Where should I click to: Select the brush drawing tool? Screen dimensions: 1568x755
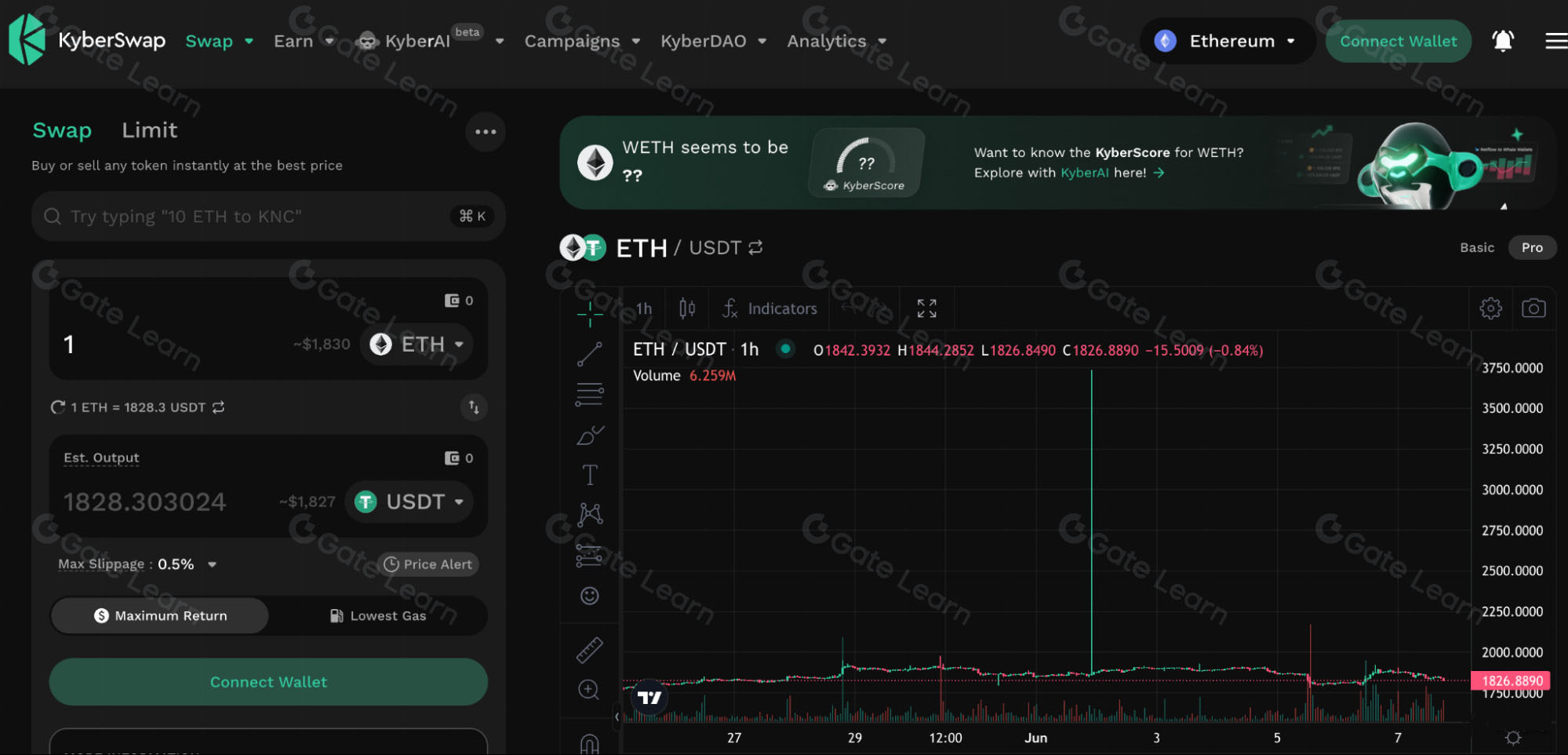[590, 435]
